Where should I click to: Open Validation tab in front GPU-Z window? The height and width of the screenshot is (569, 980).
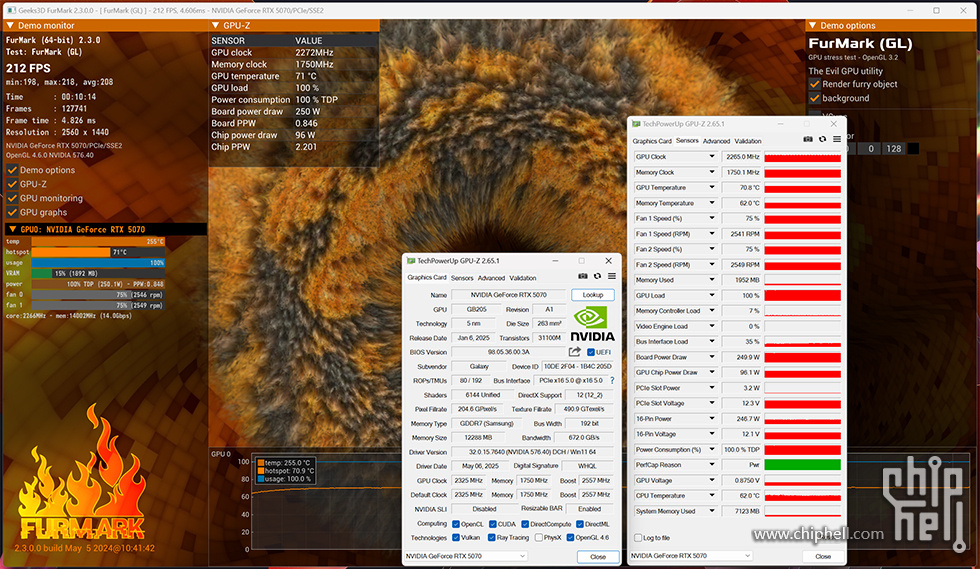tap(522, 278)
